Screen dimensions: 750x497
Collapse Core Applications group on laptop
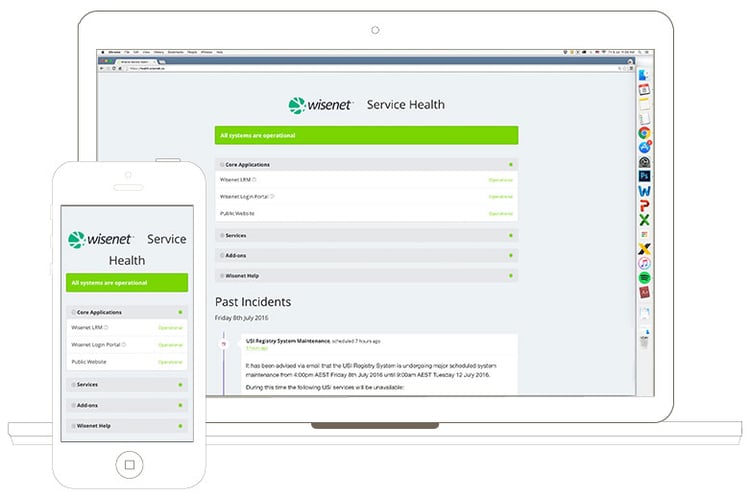point(366,165)
